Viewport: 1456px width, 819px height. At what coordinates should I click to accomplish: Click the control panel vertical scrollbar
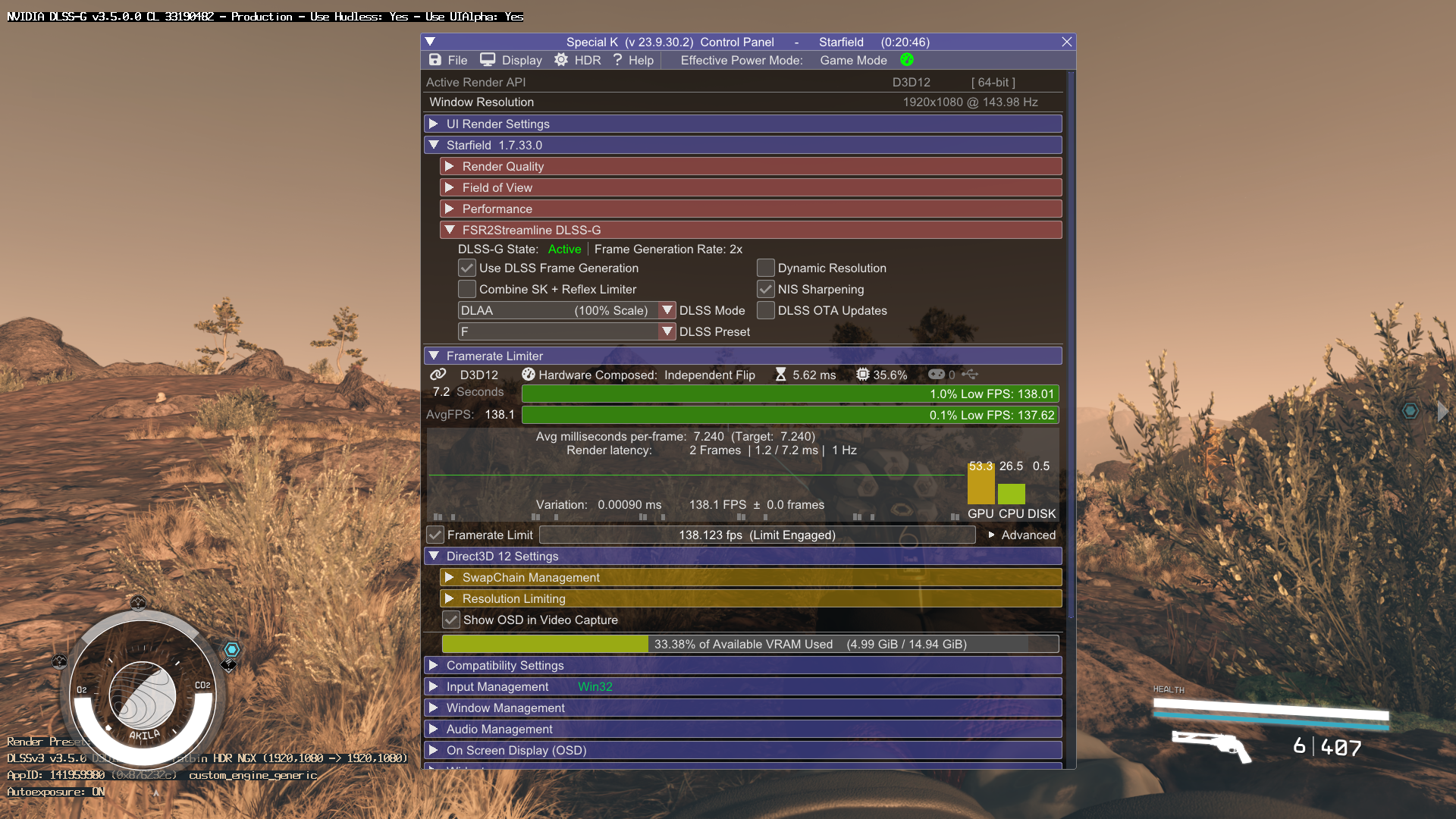coord(1071,345)
